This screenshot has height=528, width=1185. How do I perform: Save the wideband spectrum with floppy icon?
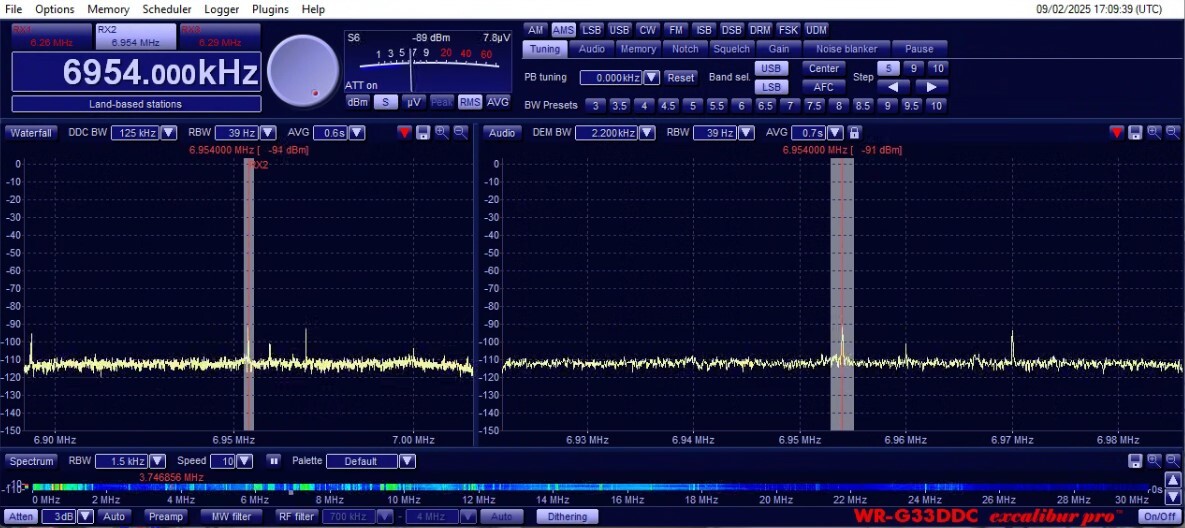tap(1135, 461)
